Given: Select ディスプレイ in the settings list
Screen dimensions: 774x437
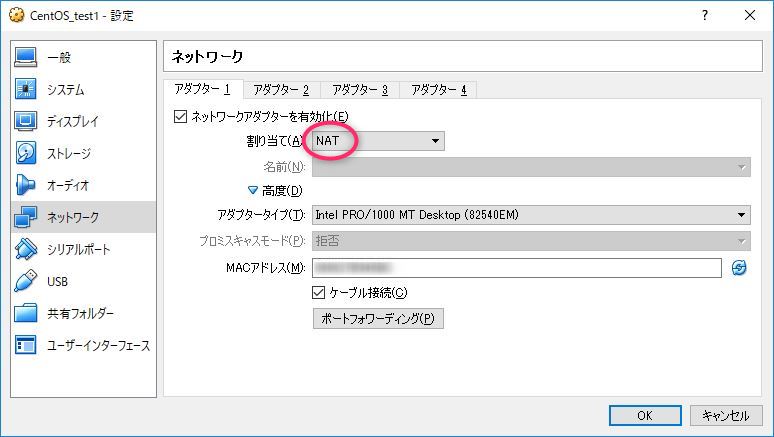Looking at the screenshot, I should tap(83, 121).
